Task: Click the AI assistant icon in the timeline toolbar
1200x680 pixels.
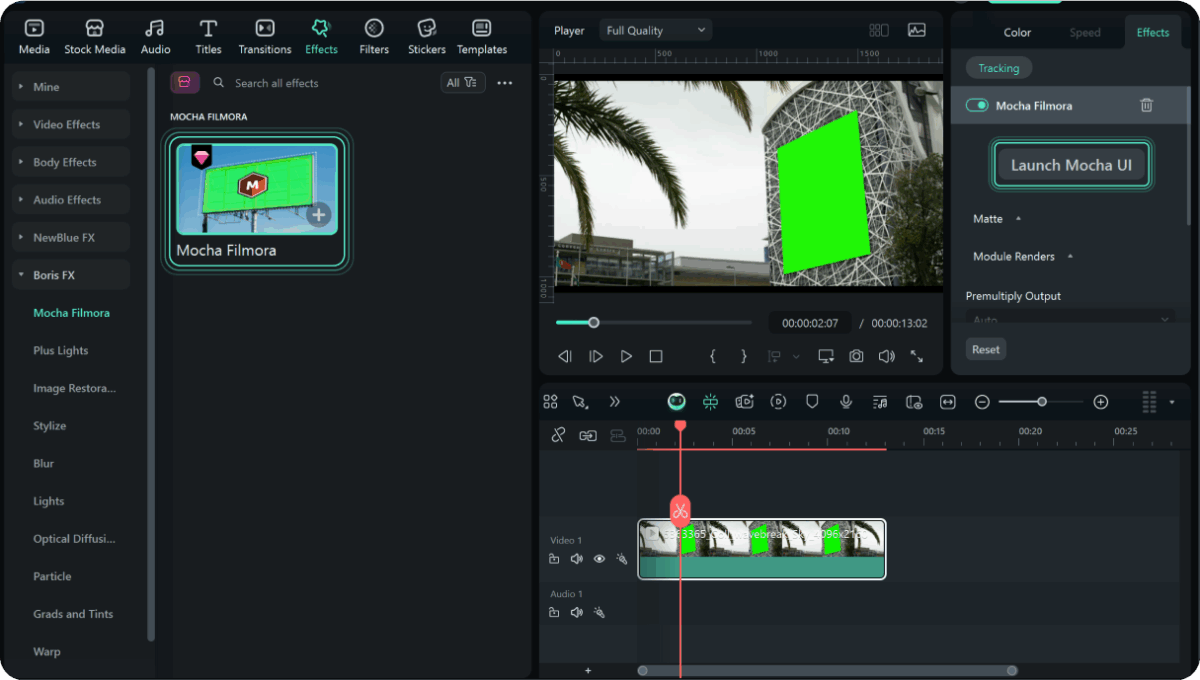Action: 676,401
